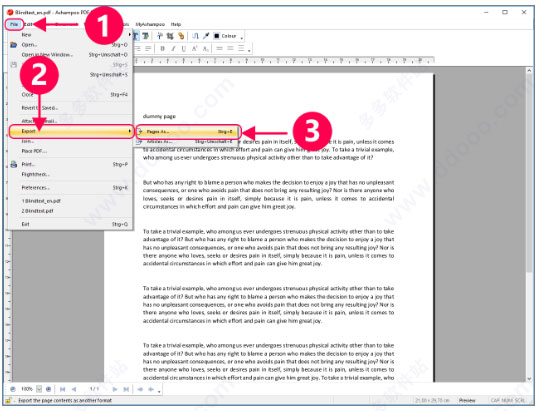The image size is (541, 411).
Task: Open recent file 1 Blindtext_en.pdf
Action: coord(70,201)
